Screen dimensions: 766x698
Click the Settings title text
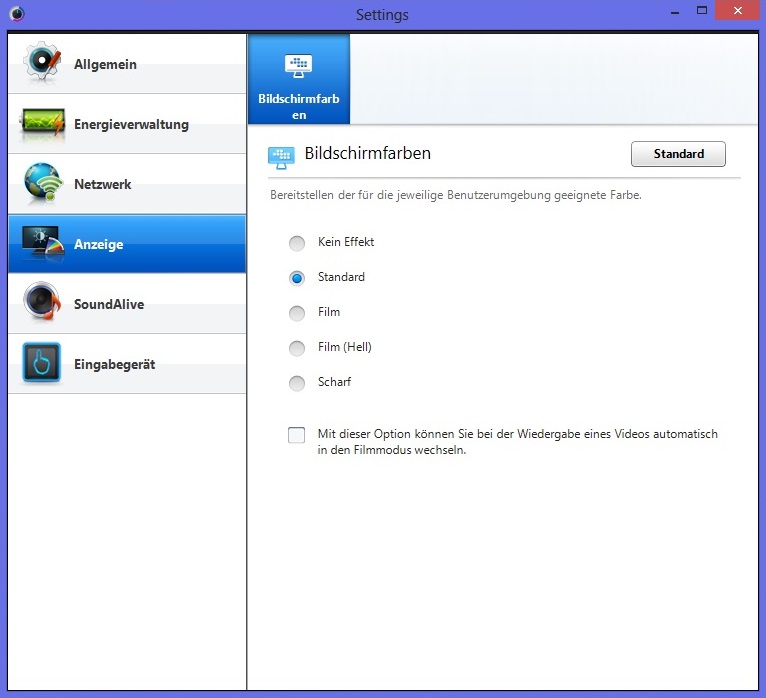point(382,15)
